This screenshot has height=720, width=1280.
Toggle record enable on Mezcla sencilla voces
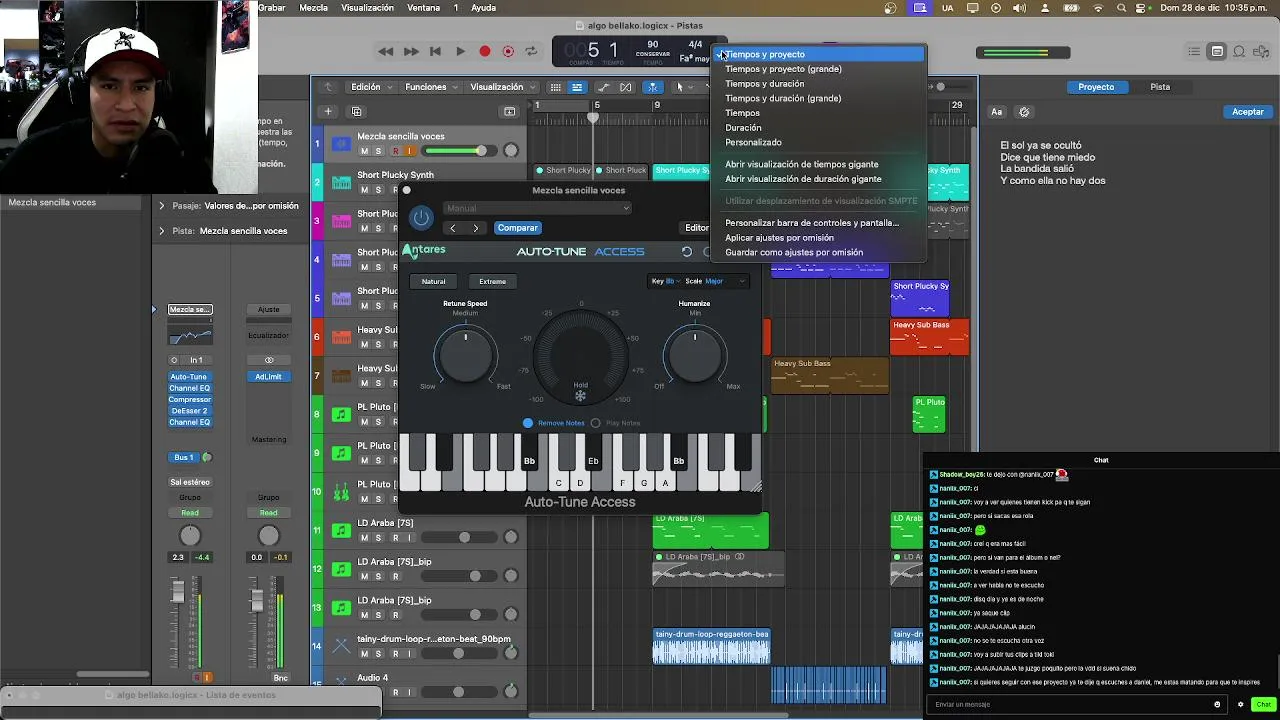[395, 151]
